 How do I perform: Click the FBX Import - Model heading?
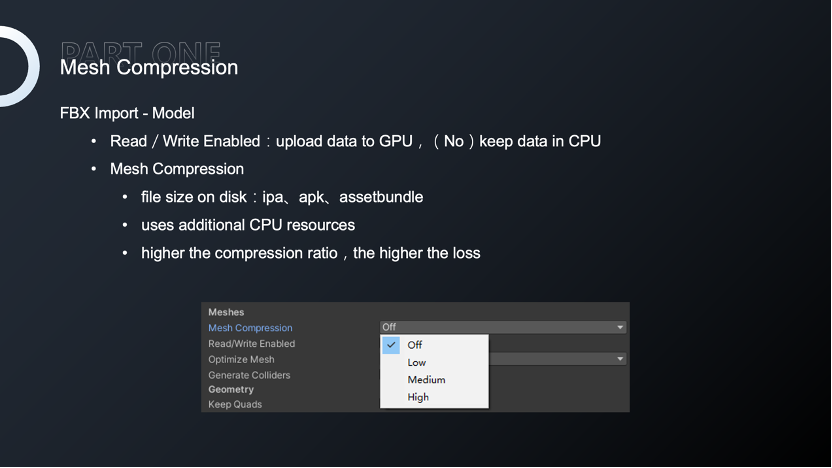127,113
